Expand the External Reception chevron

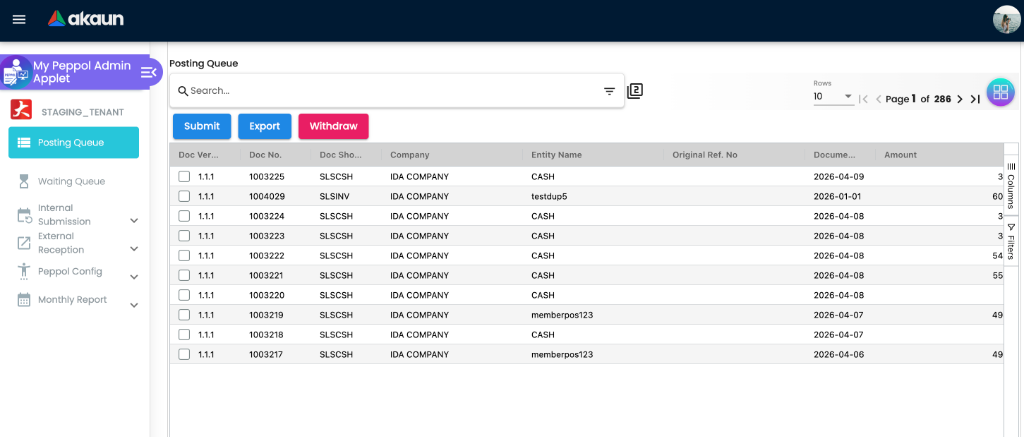134,249
